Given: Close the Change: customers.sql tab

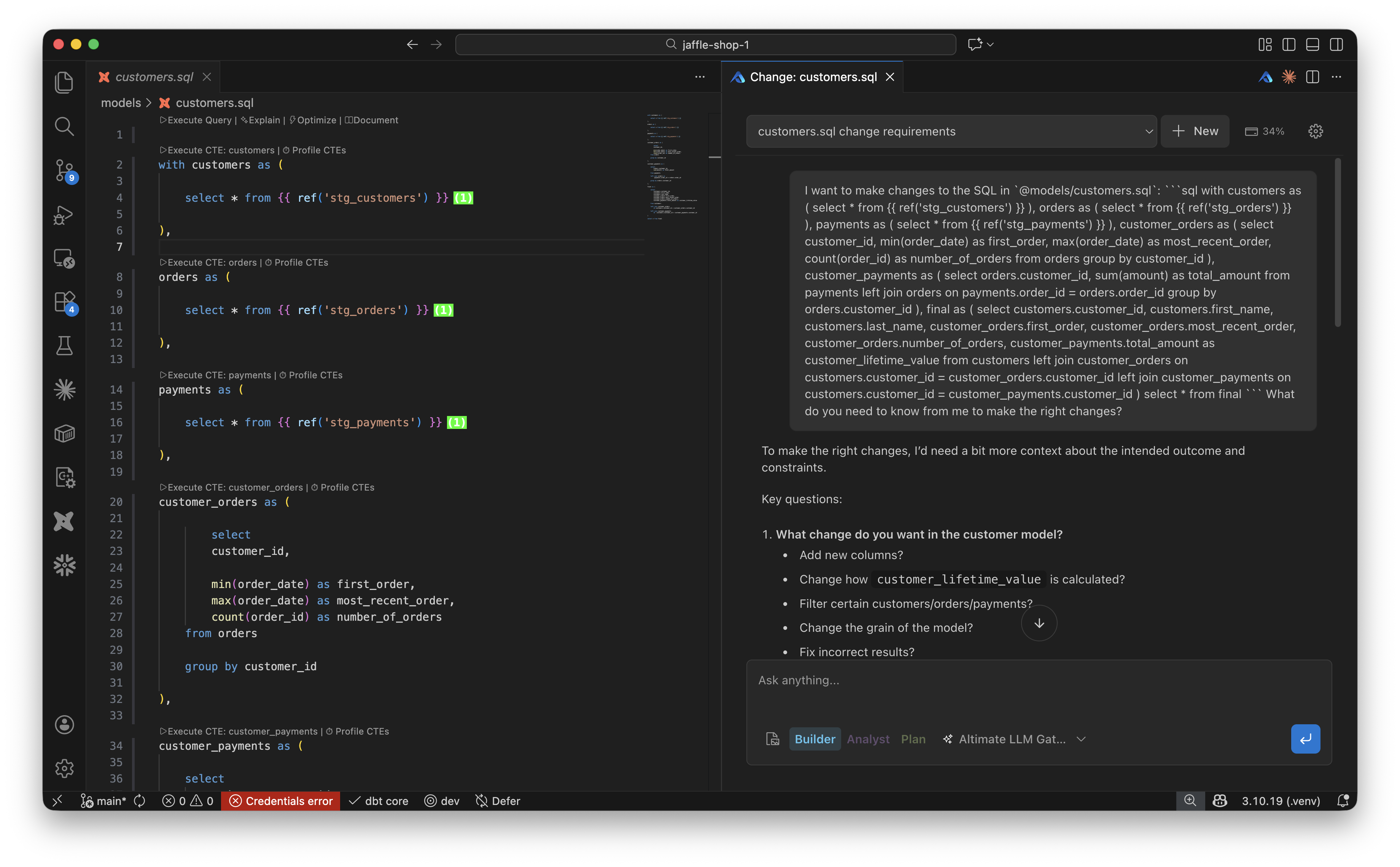Looking at the screenshot, I should (x=890, y=77).
